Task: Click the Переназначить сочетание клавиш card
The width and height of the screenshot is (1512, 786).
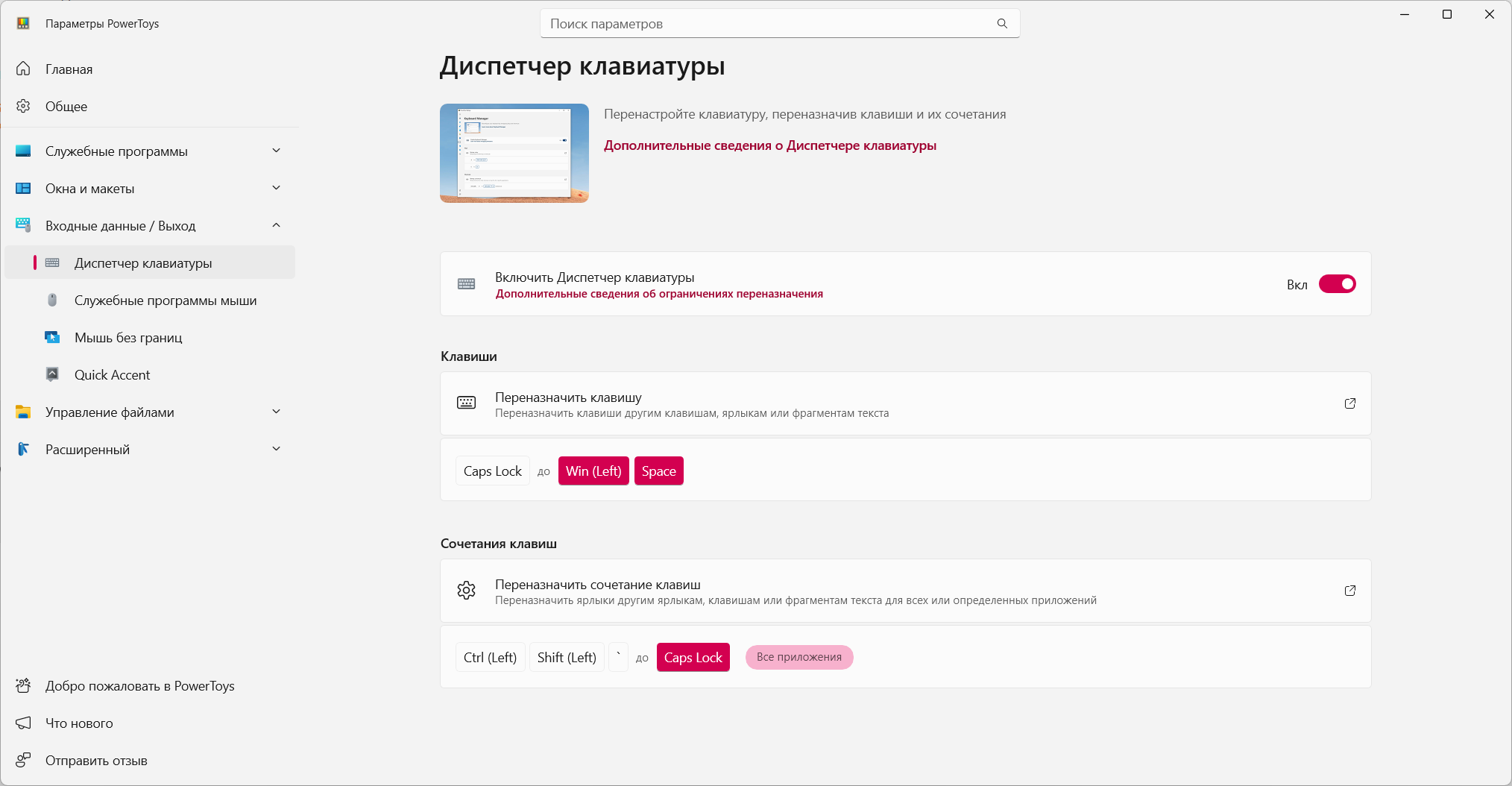Action: pos(906,591)
